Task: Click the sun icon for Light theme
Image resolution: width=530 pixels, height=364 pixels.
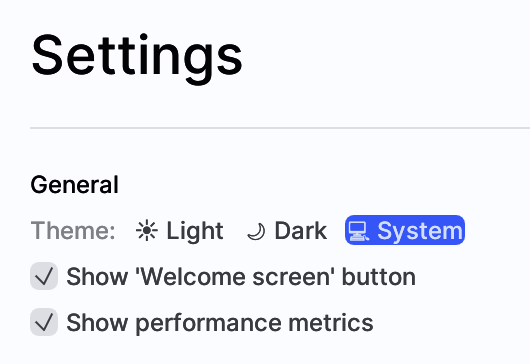Action: [147, 230]
